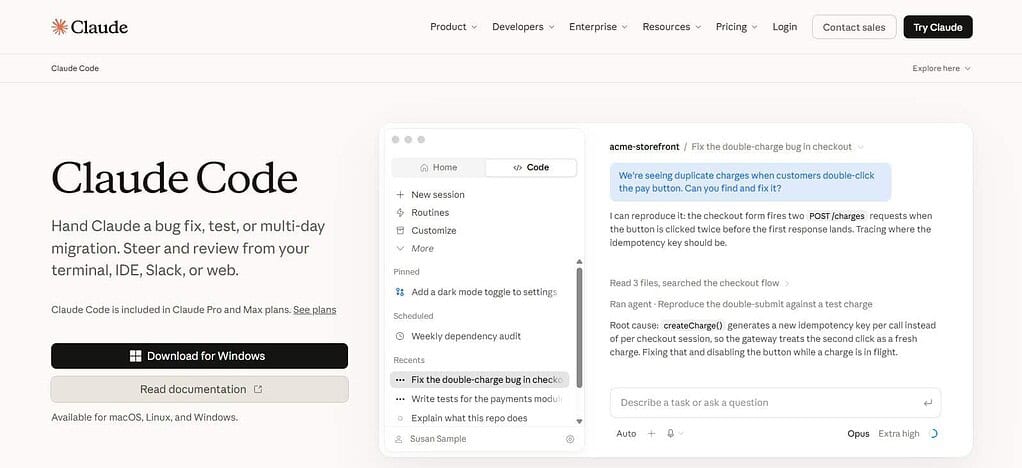The height and width of the screenshot is (468, 1022).
Task: Click the Extra high effort setting
Action: [899, 433]
